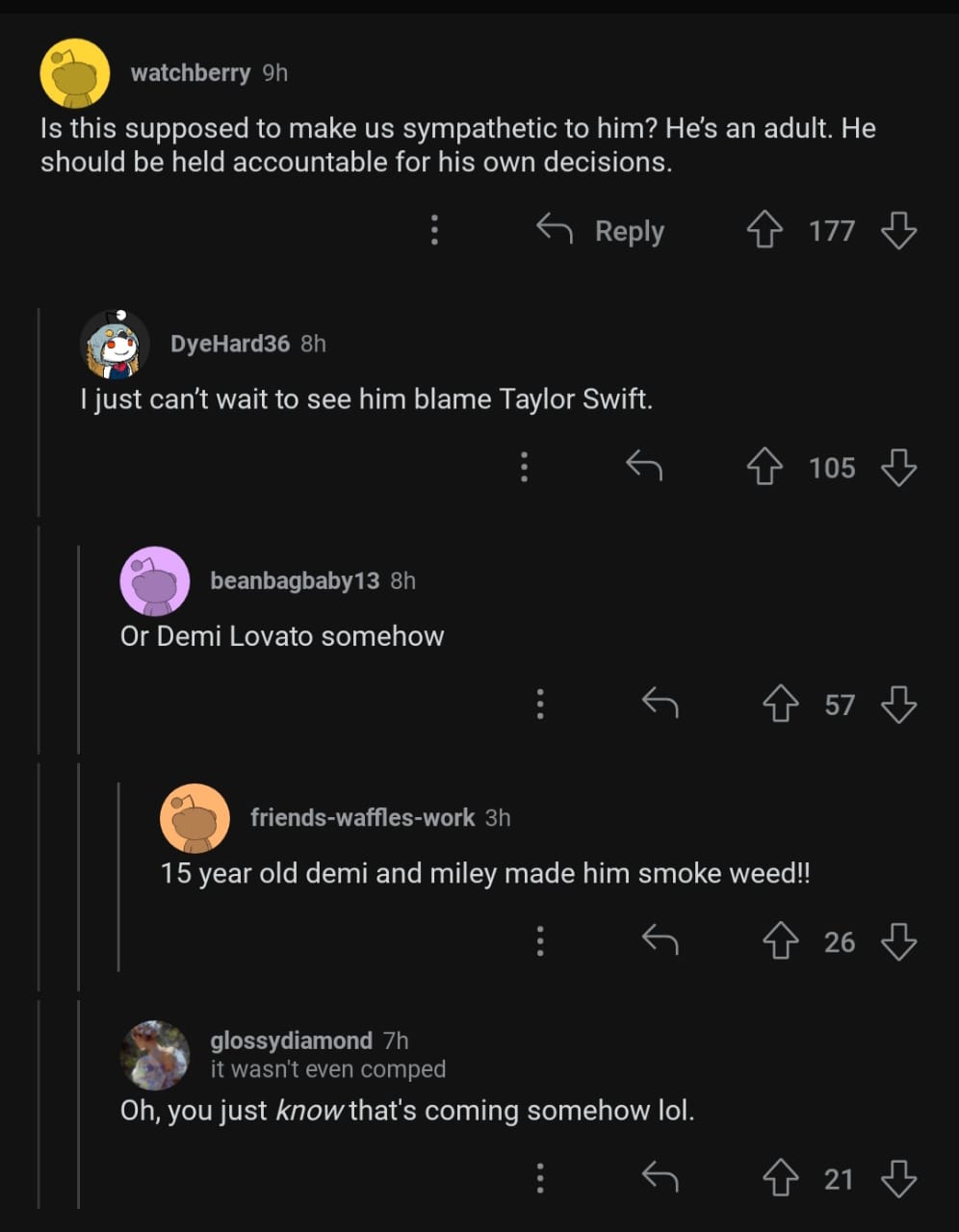Tap DyeHard36's avatar image

pos(115,344)
